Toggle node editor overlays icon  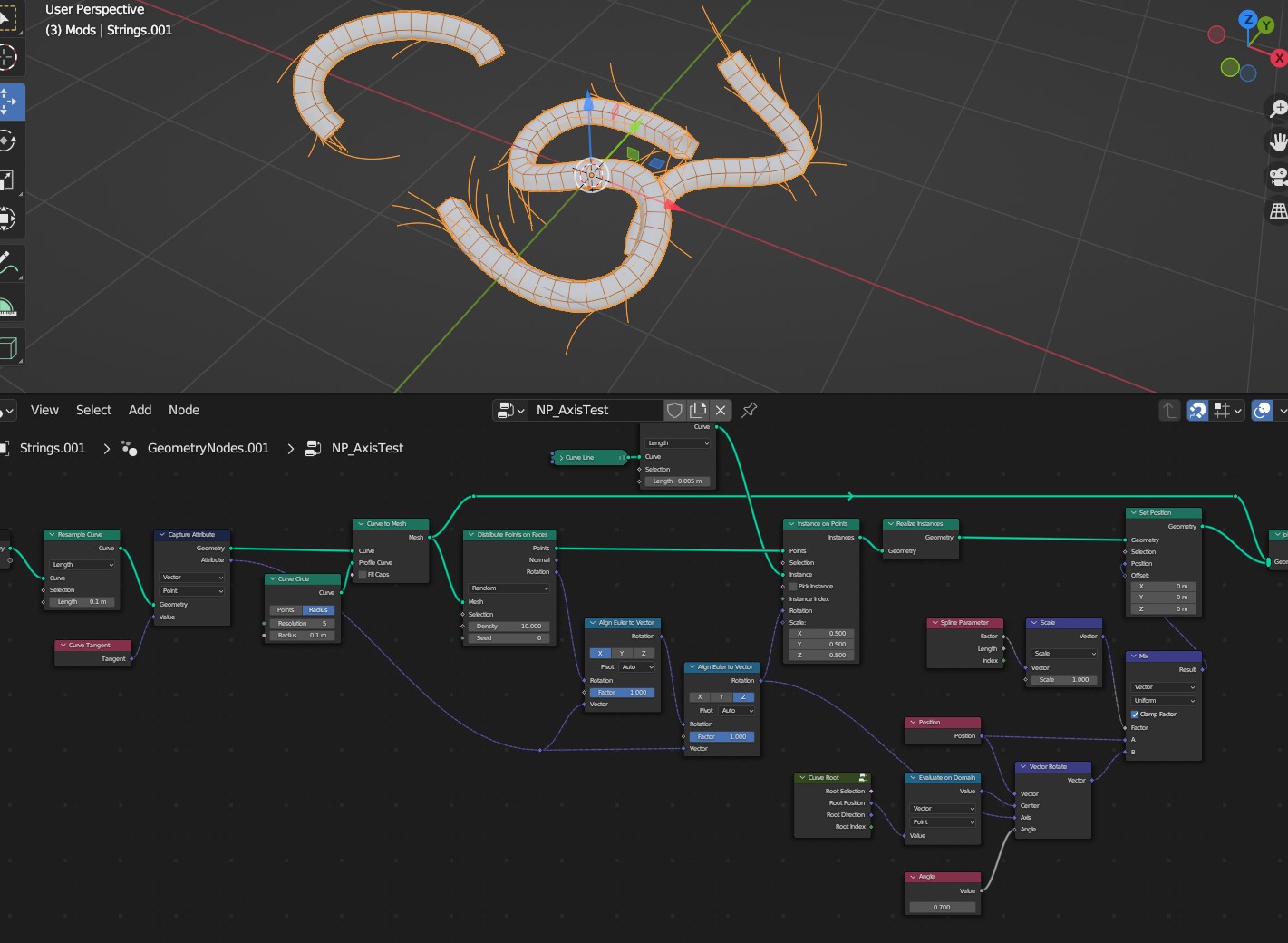1262,411
